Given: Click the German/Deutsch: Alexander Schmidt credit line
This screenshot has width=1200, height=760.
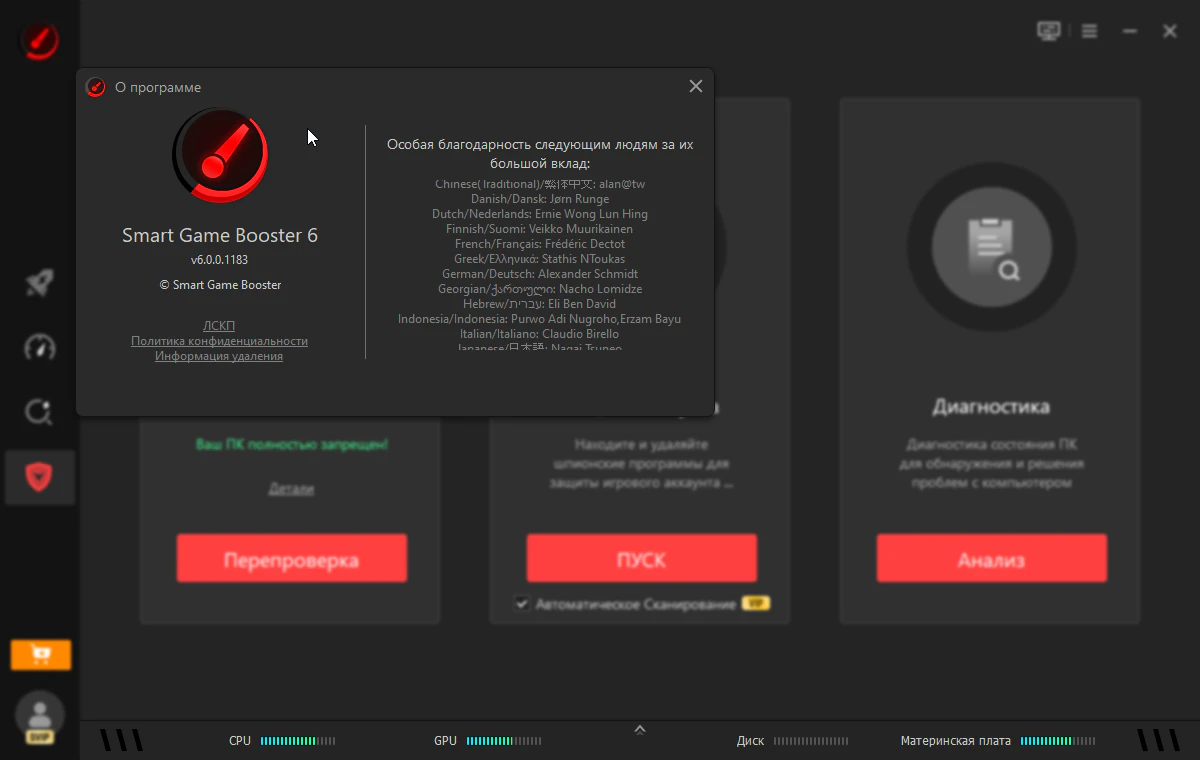Looking at the screenshot, I should (540, 274).
